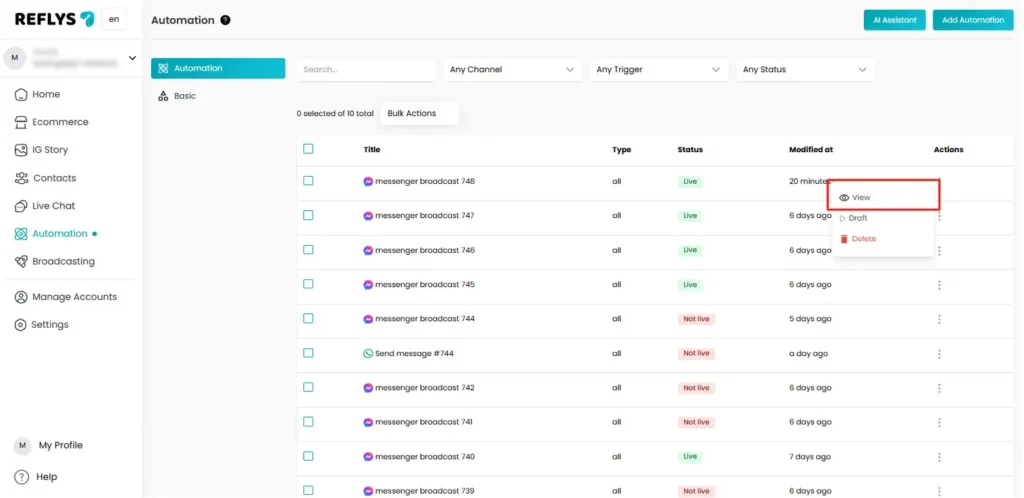Switch to the Automation sub-tab
Viewport: 1024px width, 498px height.
(x=218, y=69)
